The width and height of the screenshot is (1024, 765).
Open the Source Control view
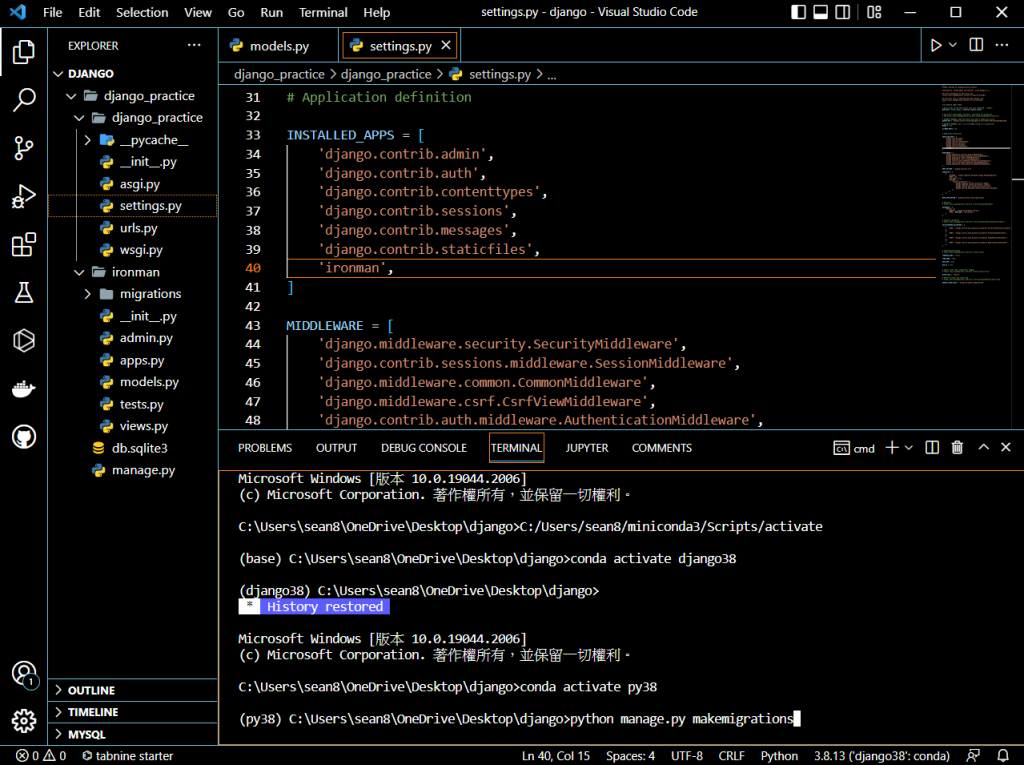pos(24,149)
